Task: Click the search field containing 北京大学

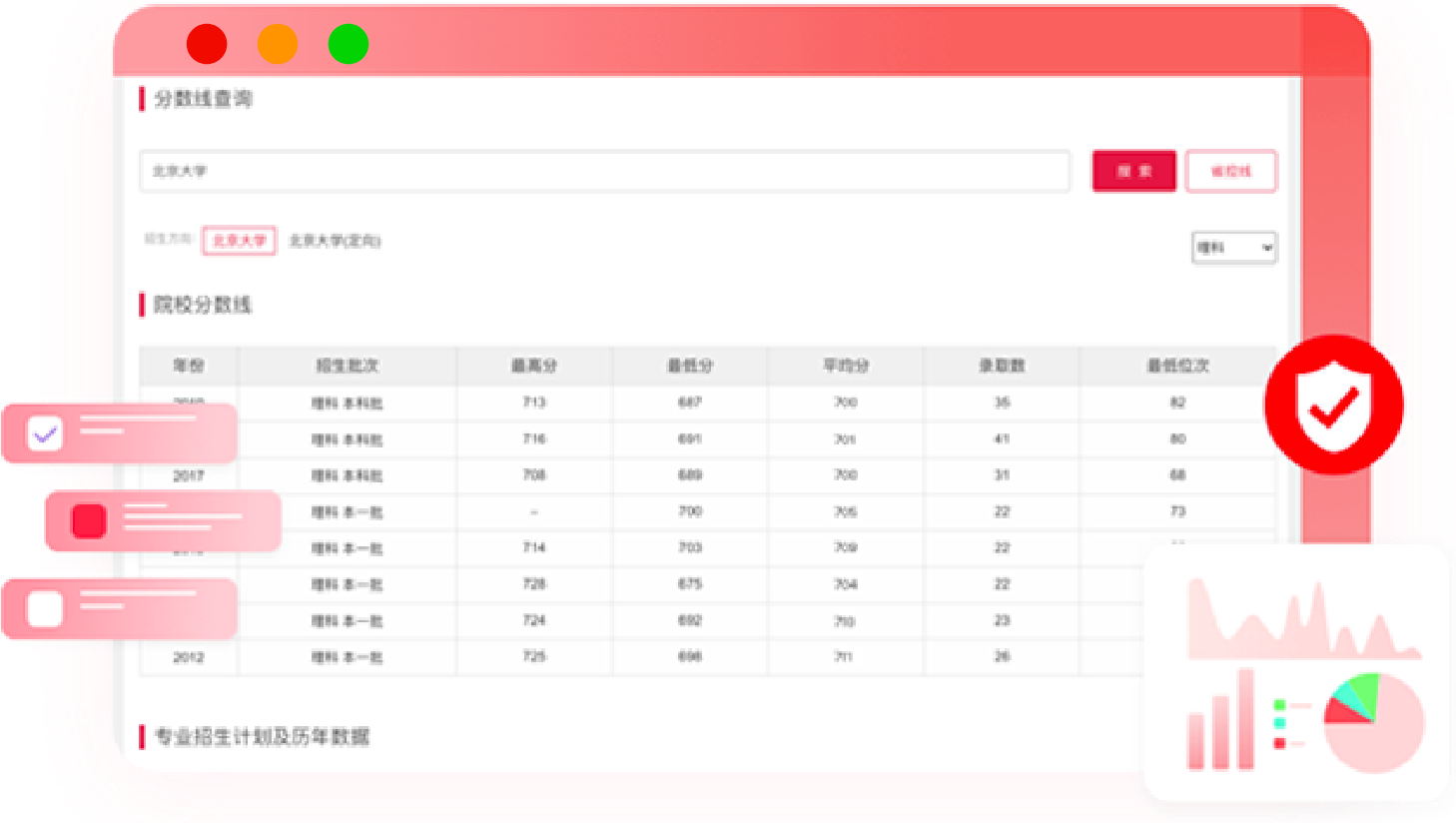Action: [604, 171]
